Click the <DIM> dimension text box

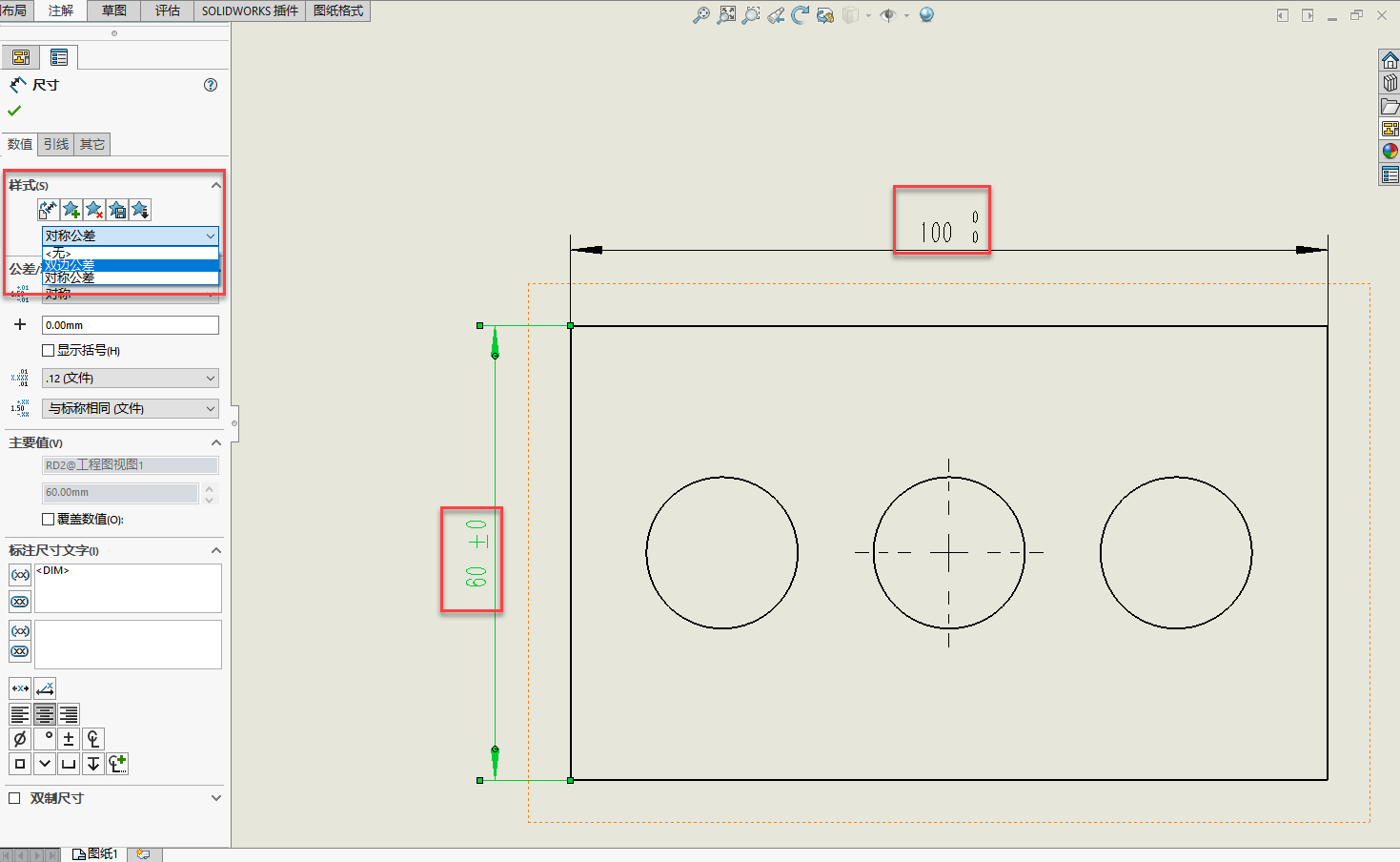click(x=128, y=588)
